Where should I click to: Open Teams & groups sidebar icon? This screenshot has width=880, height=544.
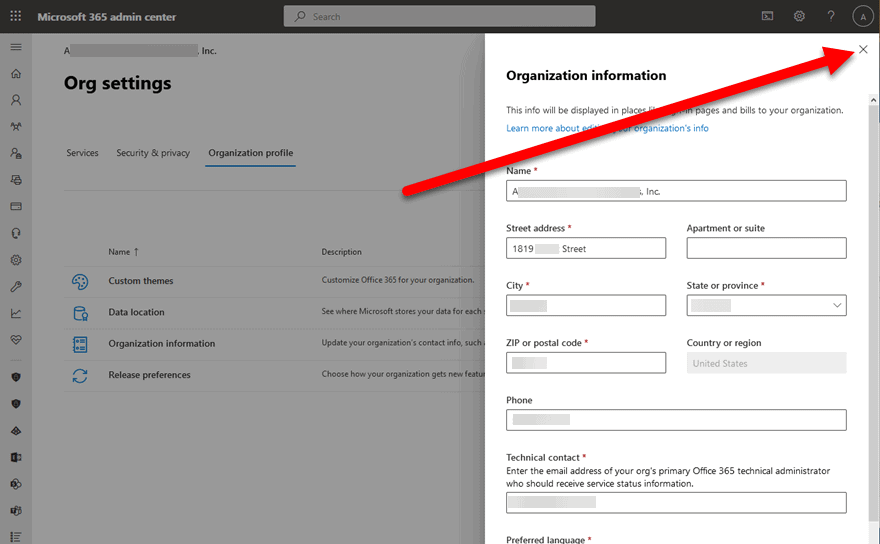[16, 126]
